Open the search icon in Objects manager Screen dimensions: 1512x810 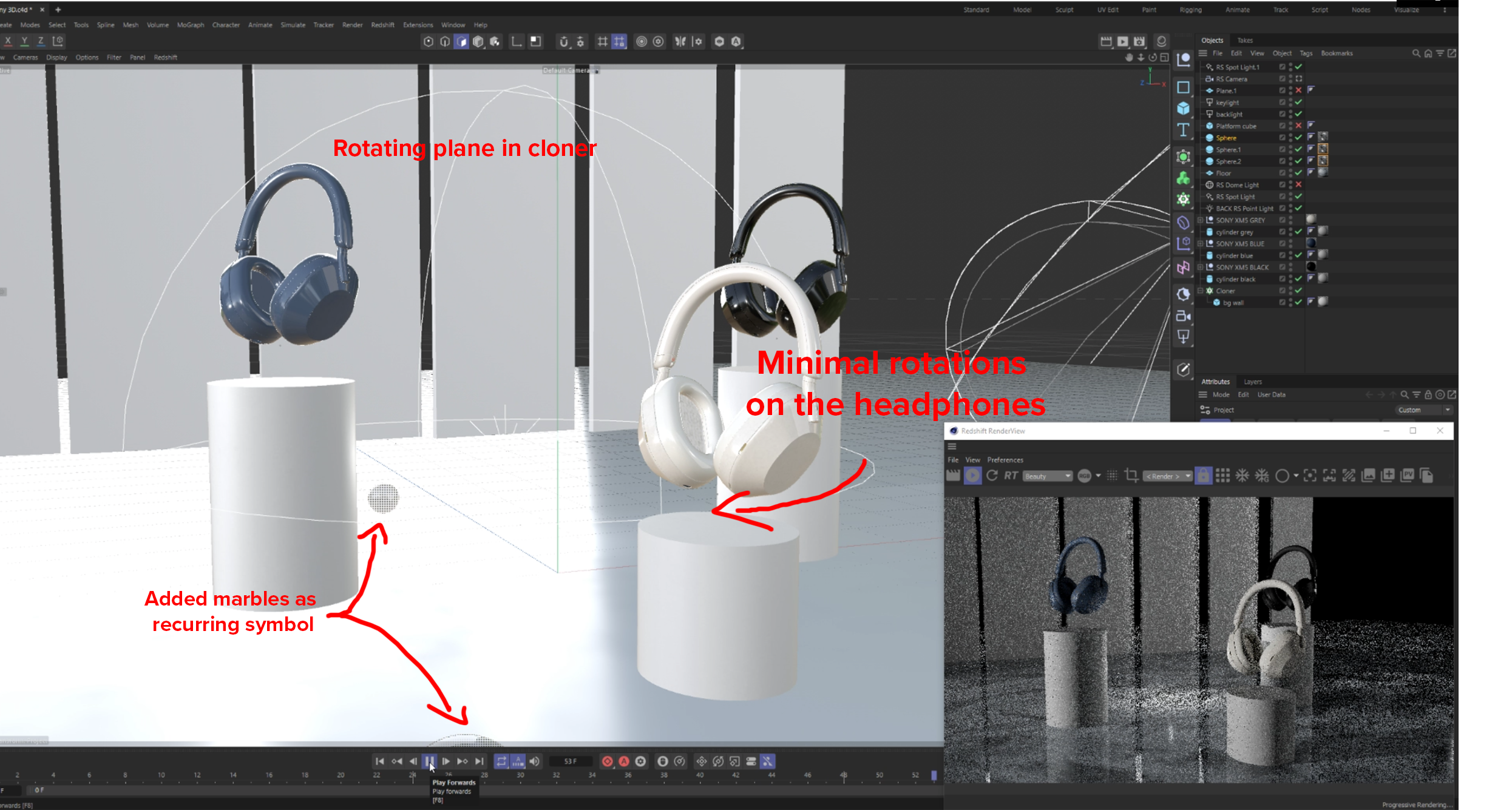[x=1415, y=53]
